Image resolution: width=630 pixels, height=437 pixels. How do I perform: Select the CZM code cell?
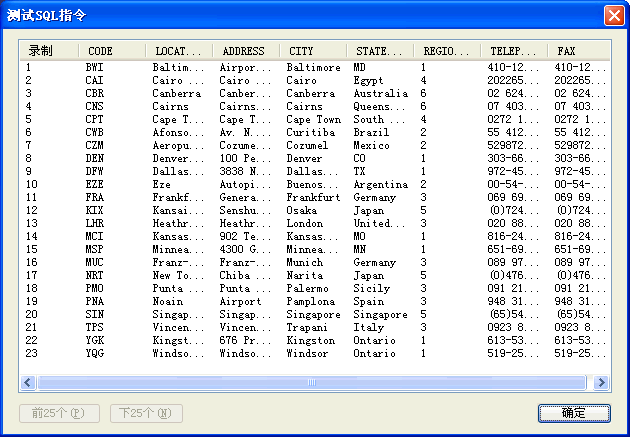click(x=94, y=145)
